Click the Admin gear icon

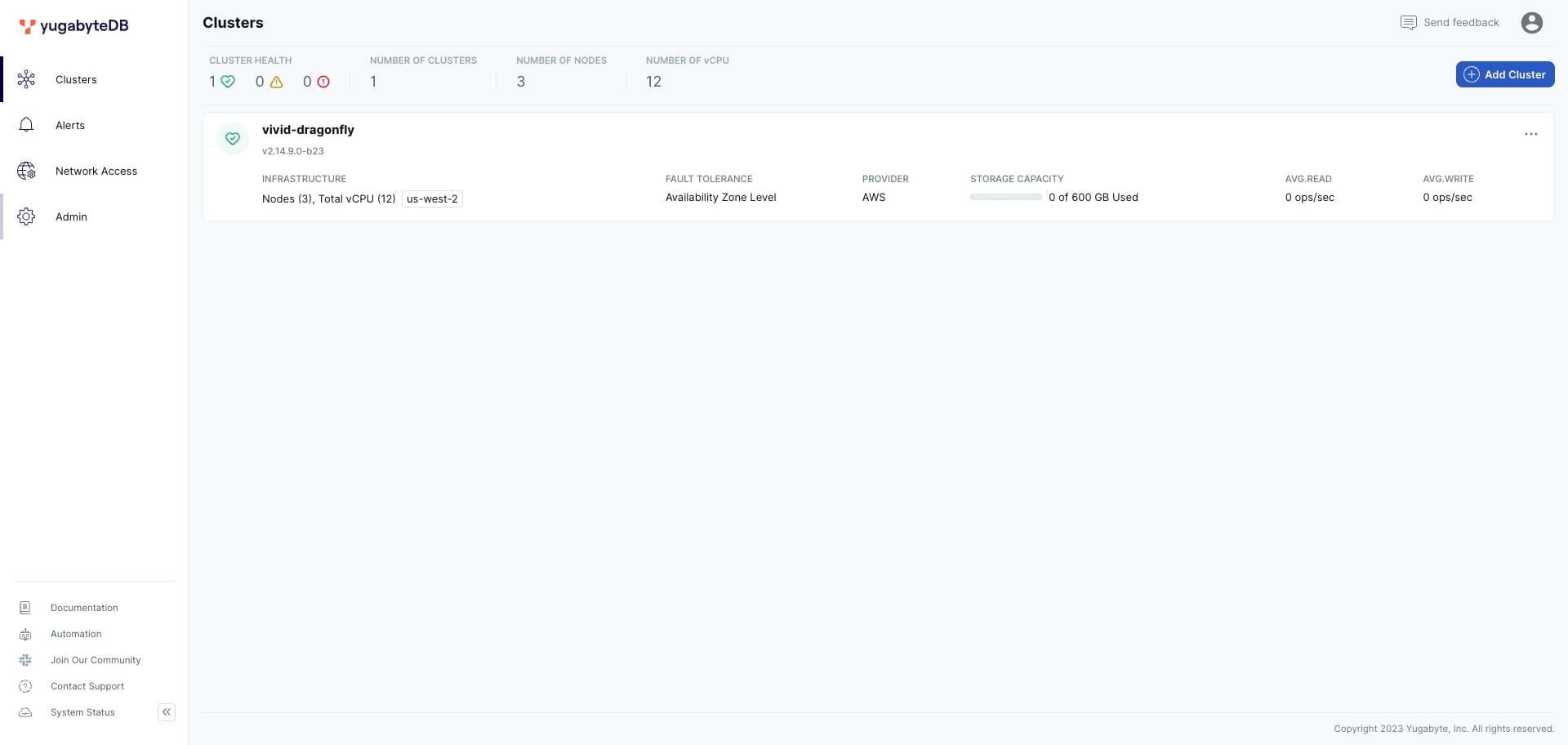26,216
